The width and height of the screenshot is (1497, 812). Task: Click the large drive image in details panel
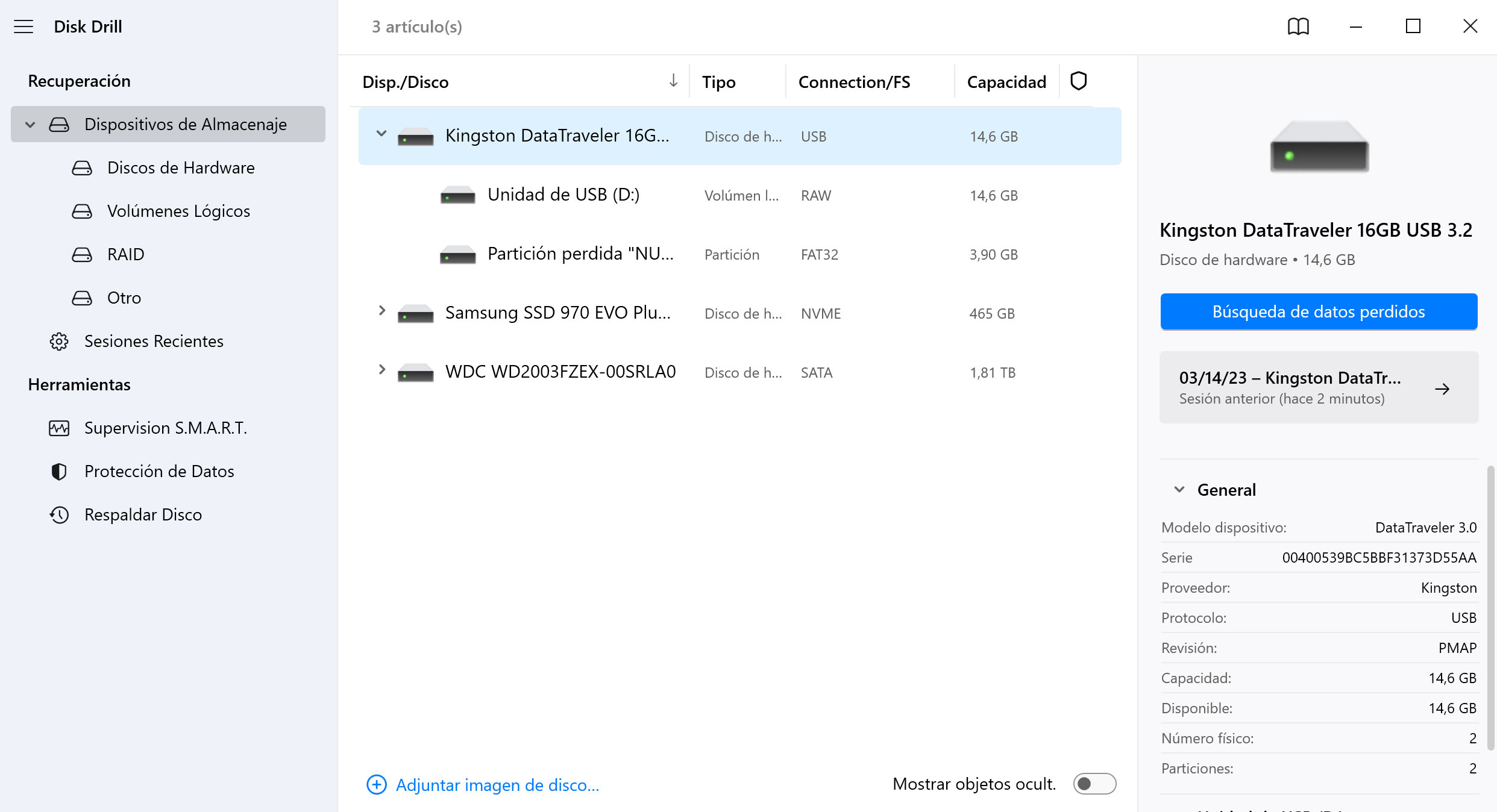click(x=1319, y=146)
